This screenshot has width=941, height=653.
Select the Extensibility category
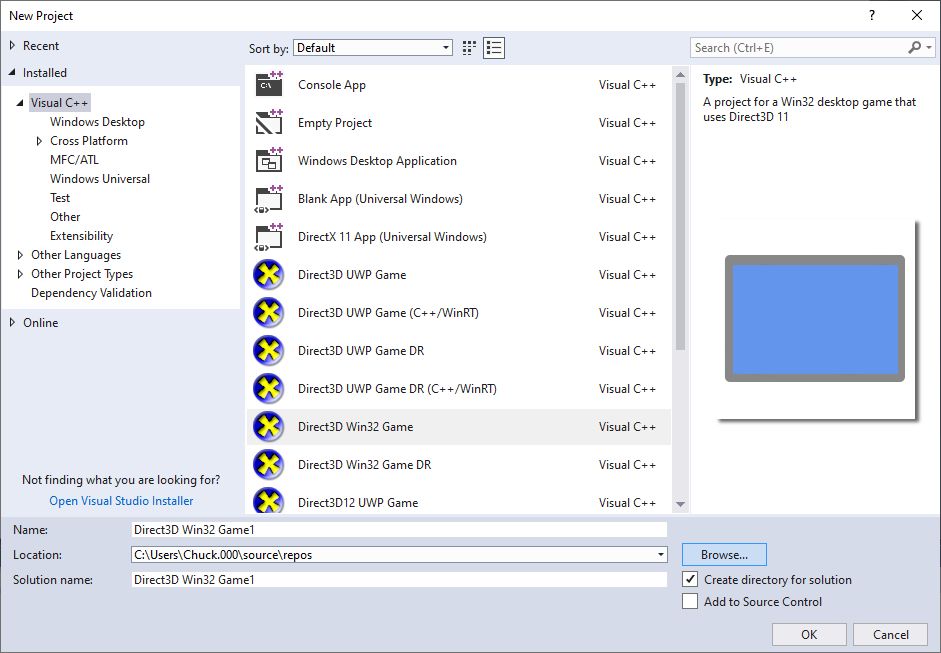coord(82,236)
